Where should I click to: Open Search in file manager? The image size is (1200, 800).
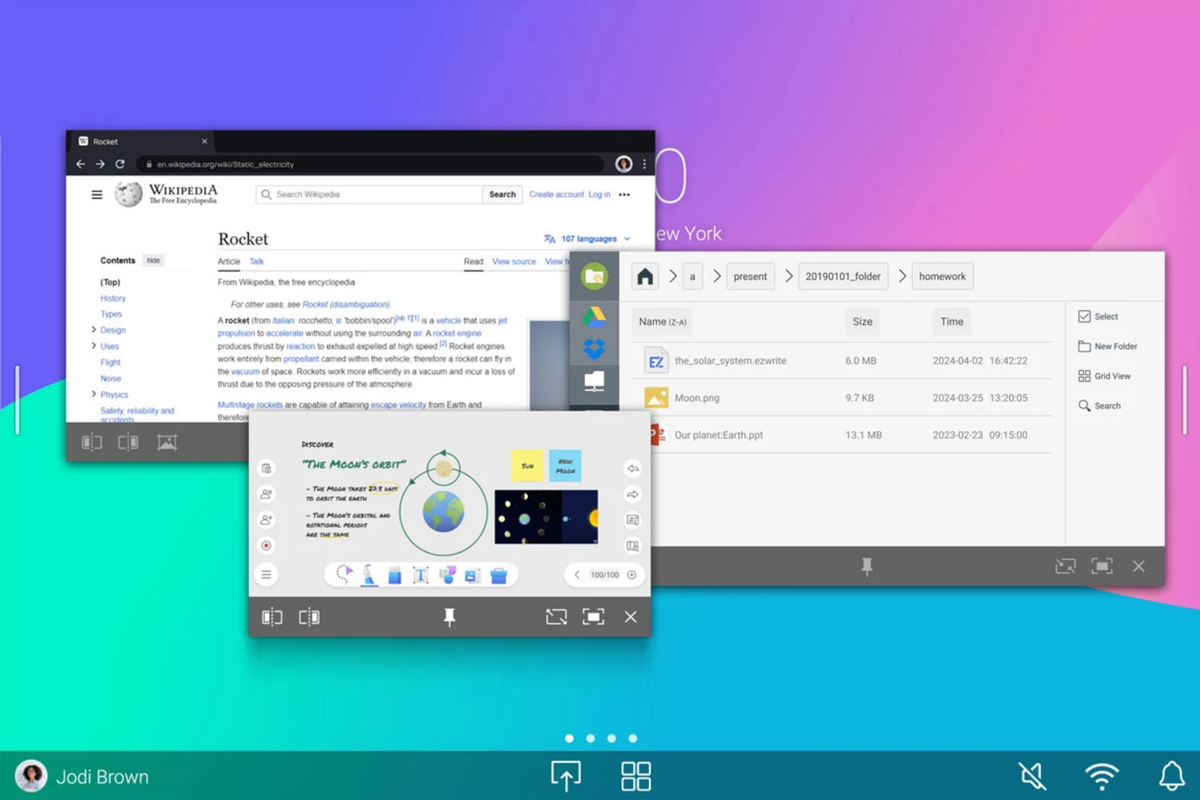click(x=1100, y=406)
